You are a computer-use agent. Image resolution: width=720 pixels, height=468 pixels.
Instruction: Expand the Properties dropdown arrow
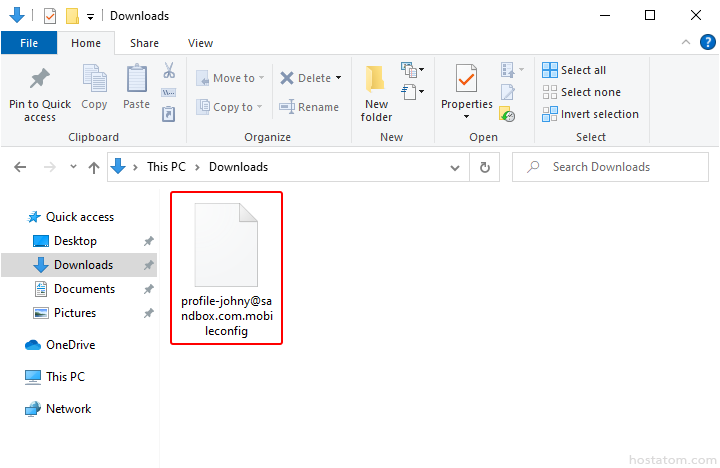(x=467, y=117)
